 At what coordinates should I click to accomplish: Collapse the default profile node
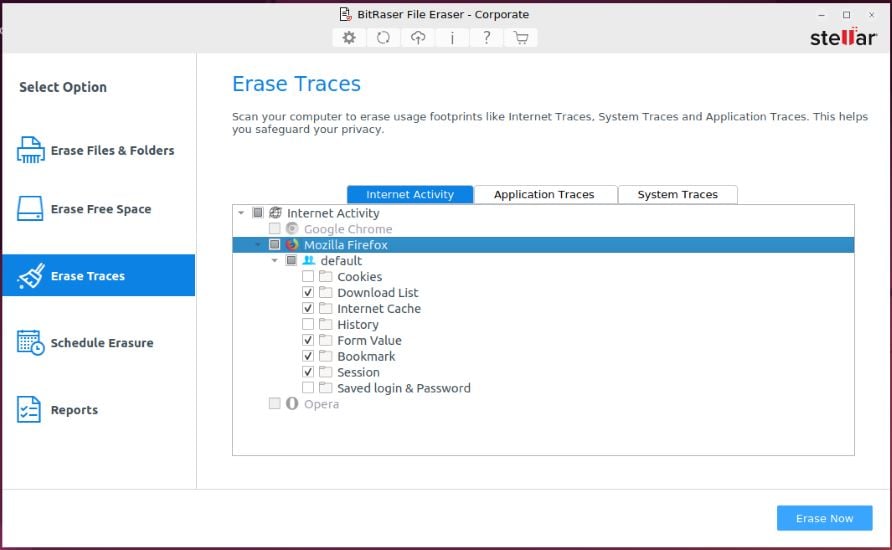click(275, 260)
